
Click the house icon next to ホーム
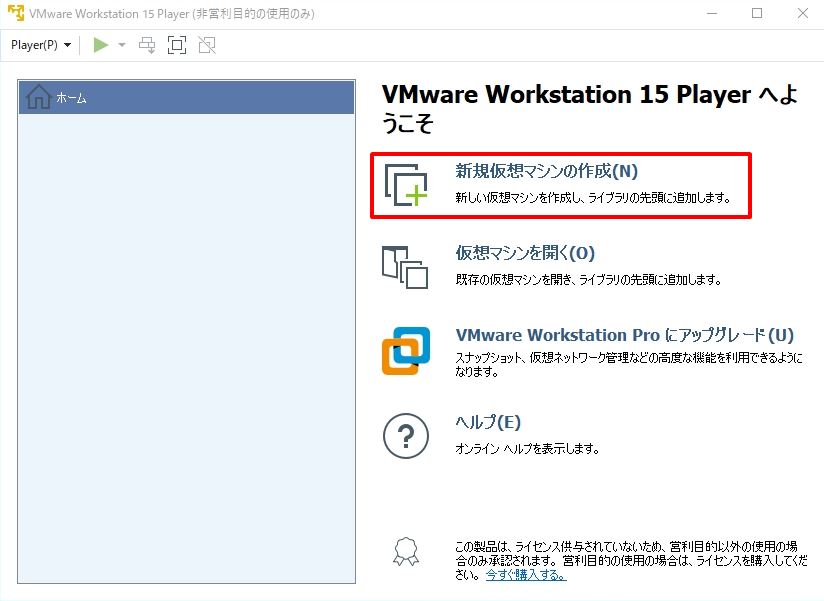point(39,97)
